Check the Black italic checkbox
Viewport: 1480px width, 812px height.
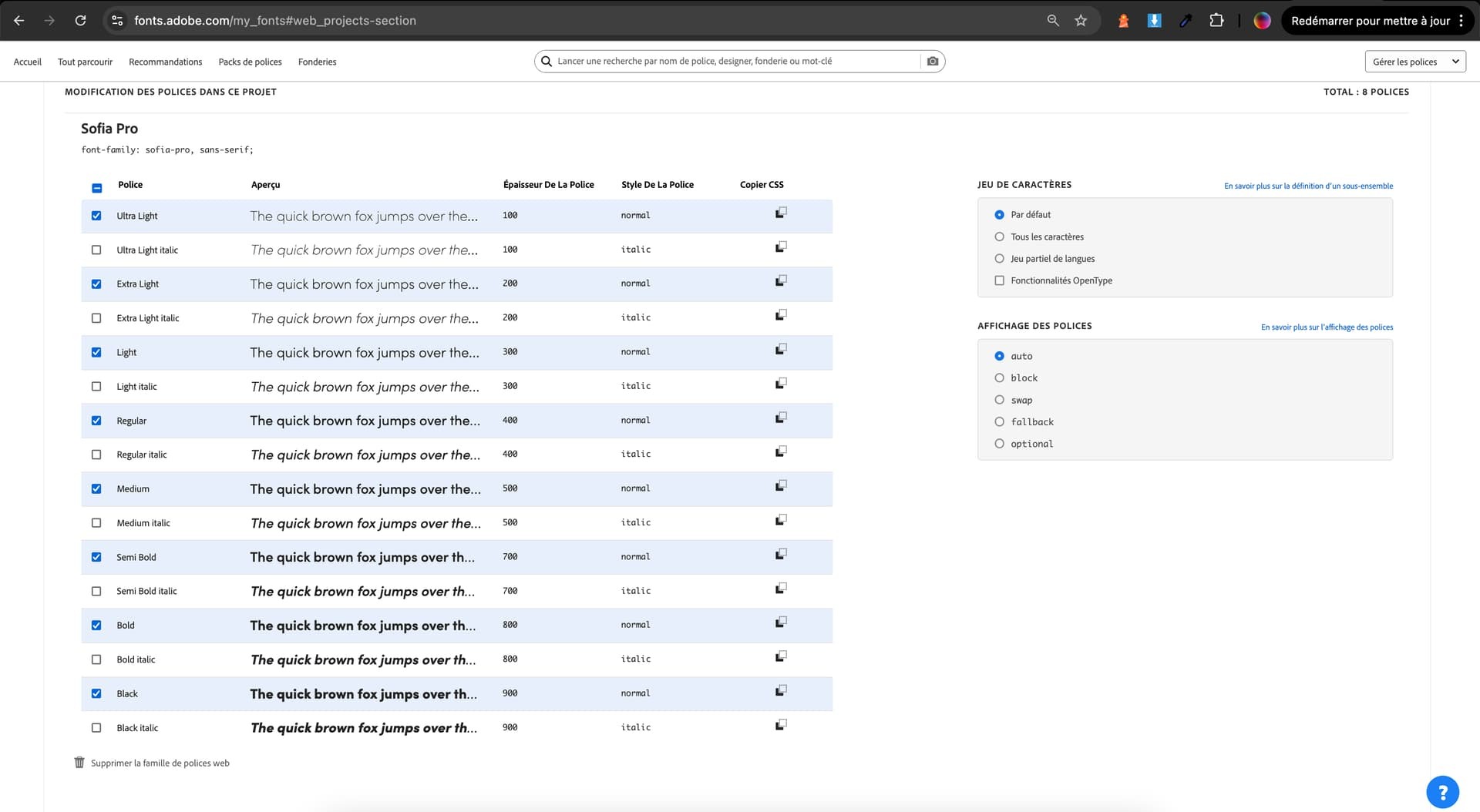point(96,728)
